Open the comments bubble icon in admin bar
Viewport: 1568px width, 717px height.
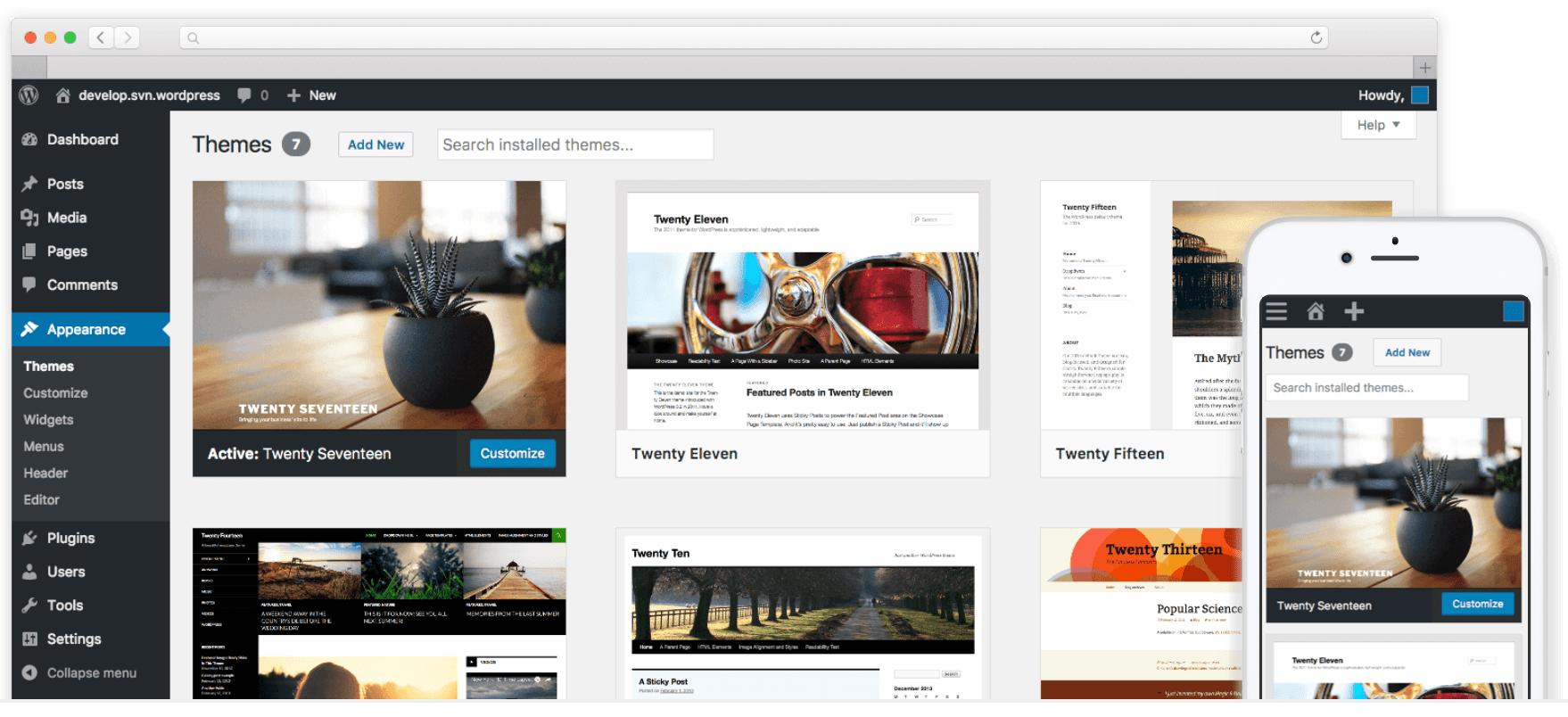click(x=243, y=95)
